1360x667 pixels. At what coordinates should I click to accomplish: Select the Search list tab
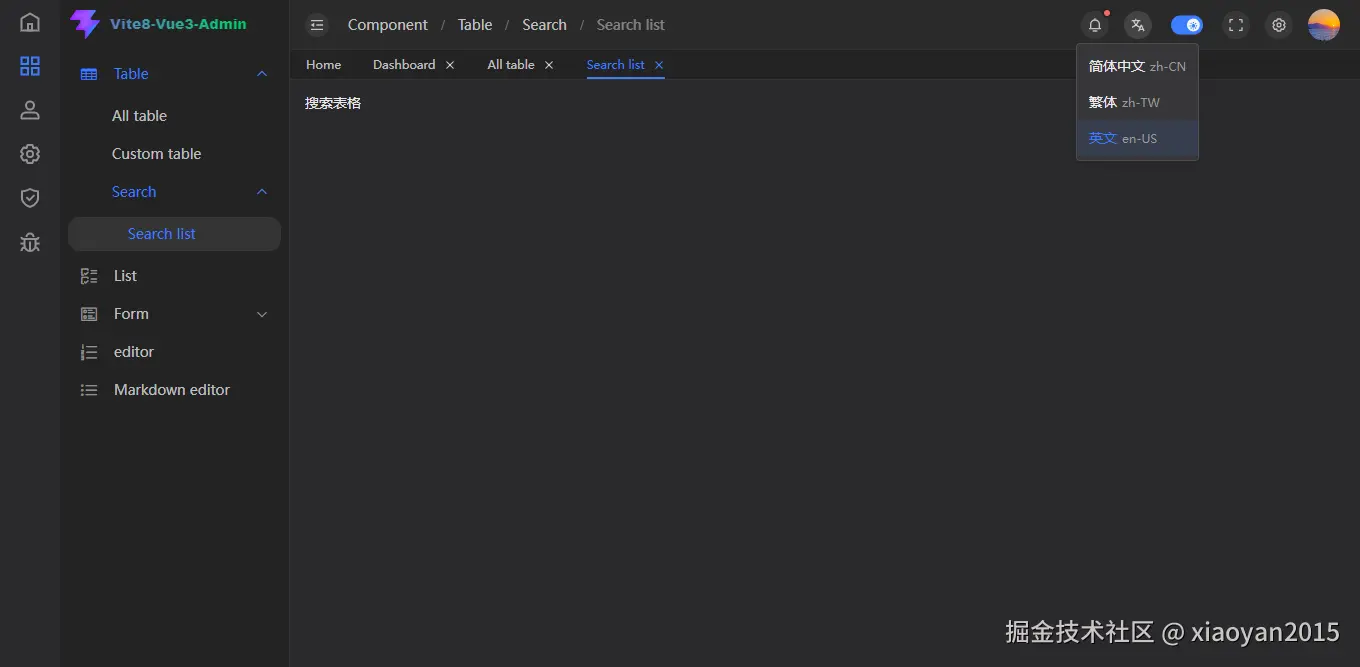pos(615,65)
